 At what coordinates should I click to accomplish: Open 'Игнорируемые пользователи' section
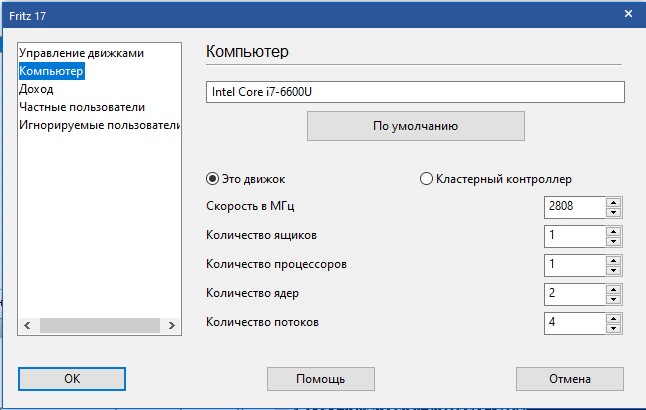99,125
